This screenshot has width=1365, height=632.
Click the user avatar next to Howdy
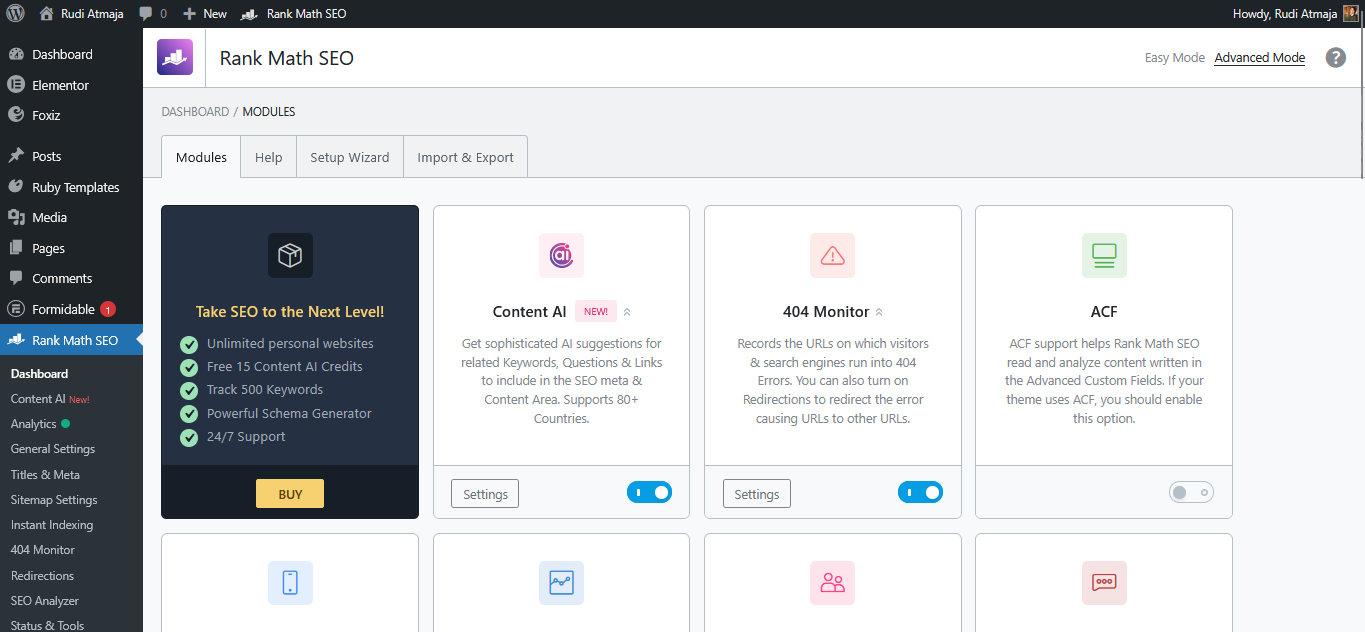point(1350,14)
